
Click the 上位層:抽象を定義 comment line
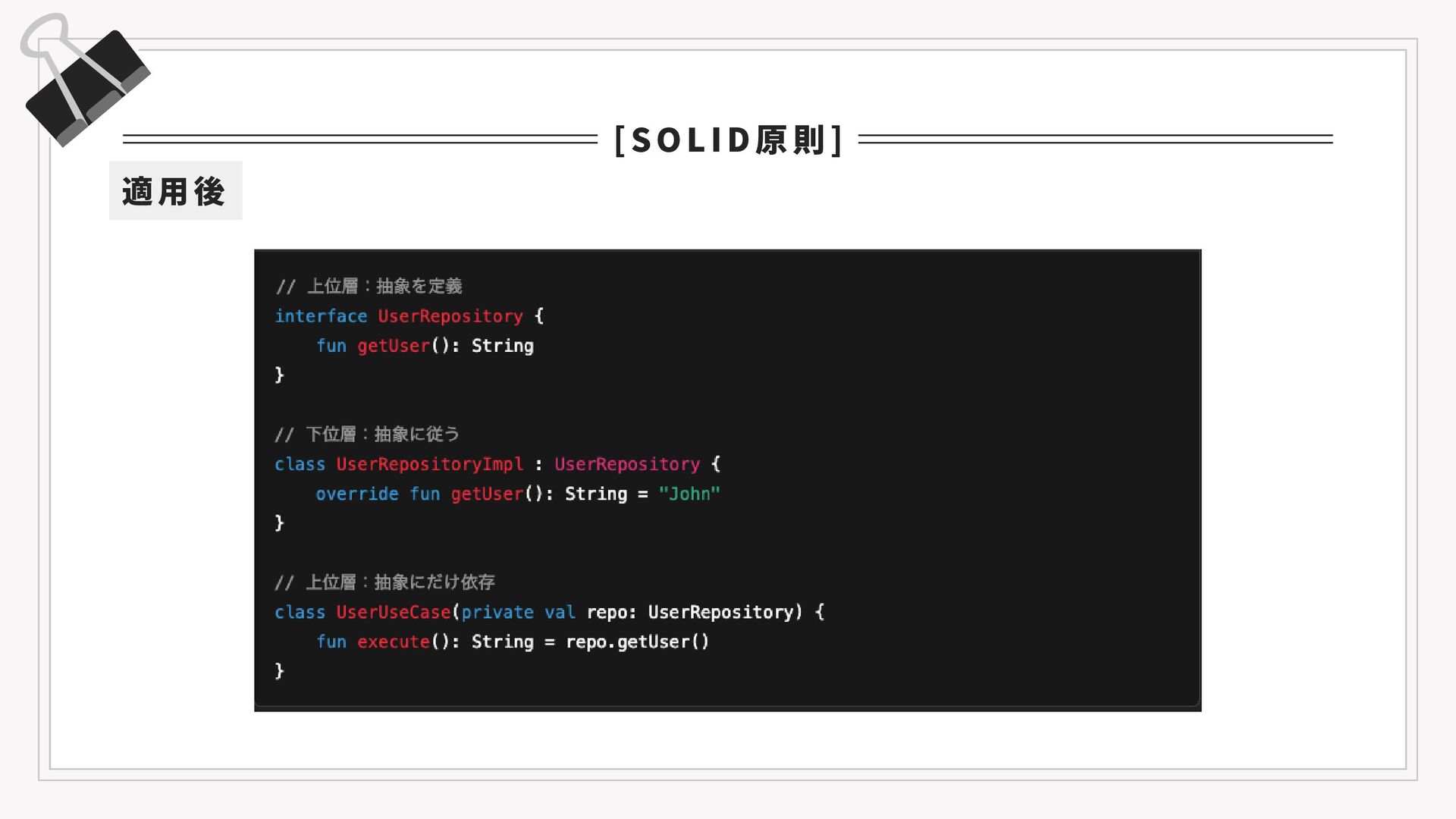pos(369,286)
